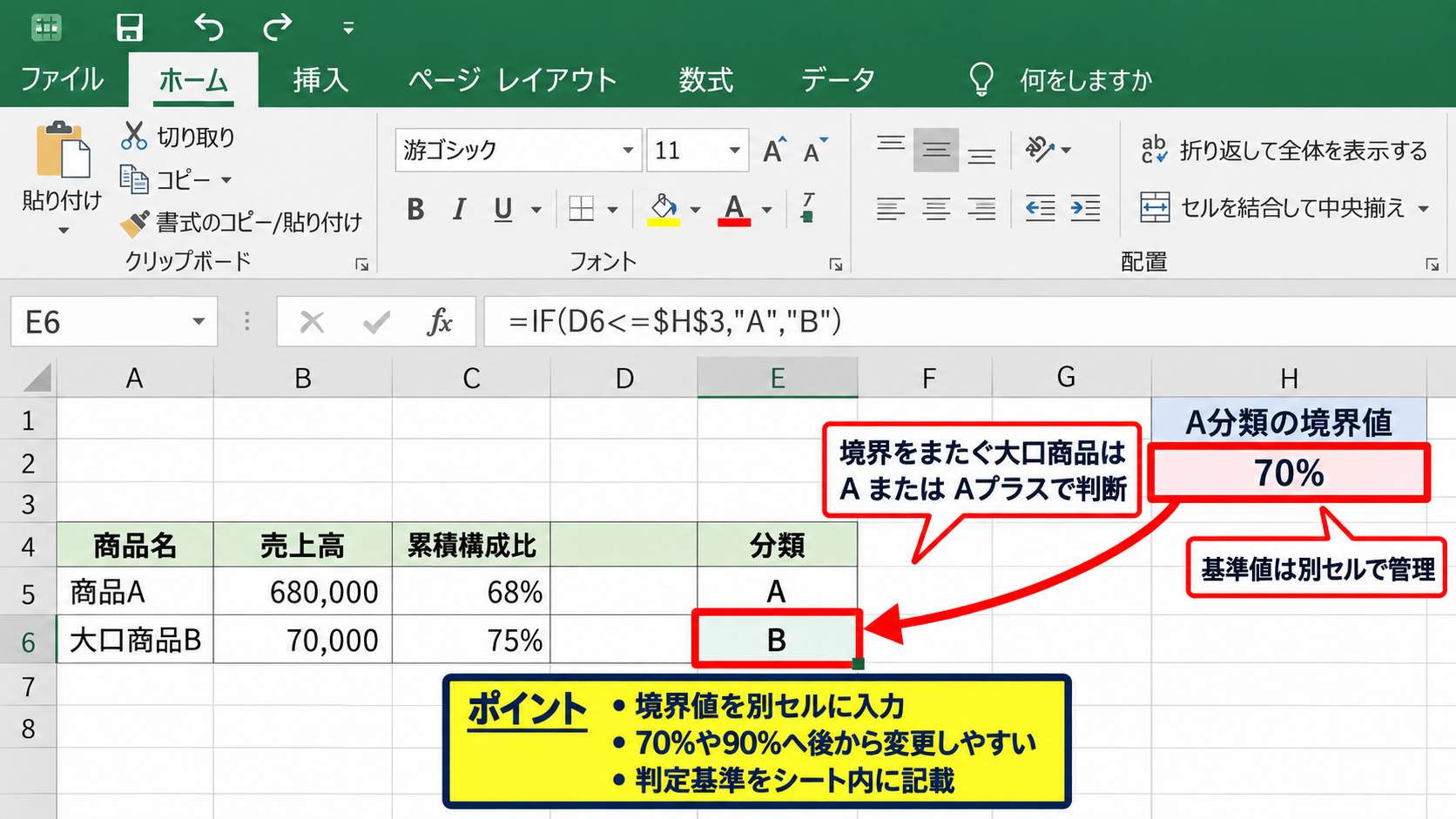1456x819 pixels.
Task: Click the 大口商品B cell
Action: [135, 640]
